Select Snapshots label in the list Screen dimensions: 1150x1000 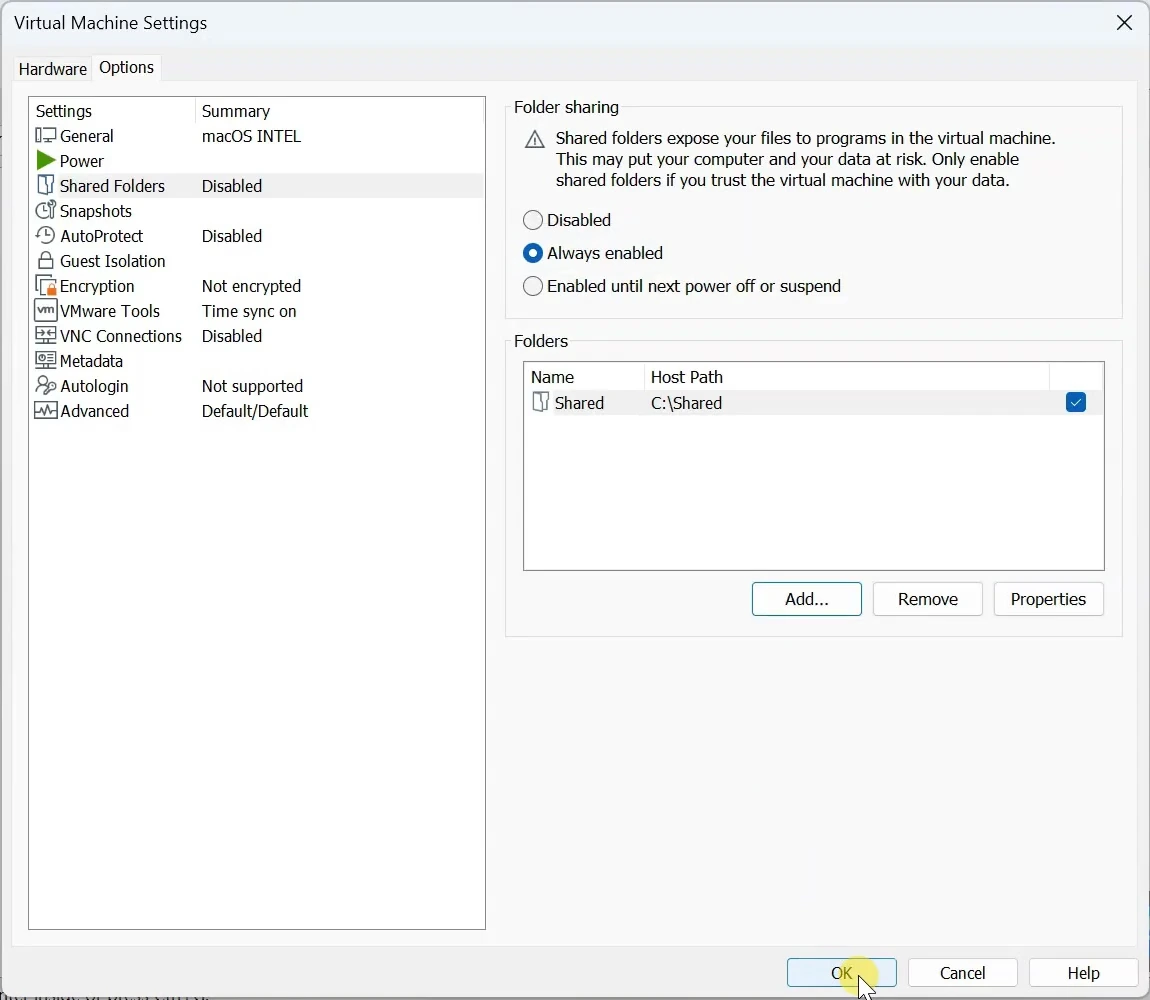(x=96, y=211)
